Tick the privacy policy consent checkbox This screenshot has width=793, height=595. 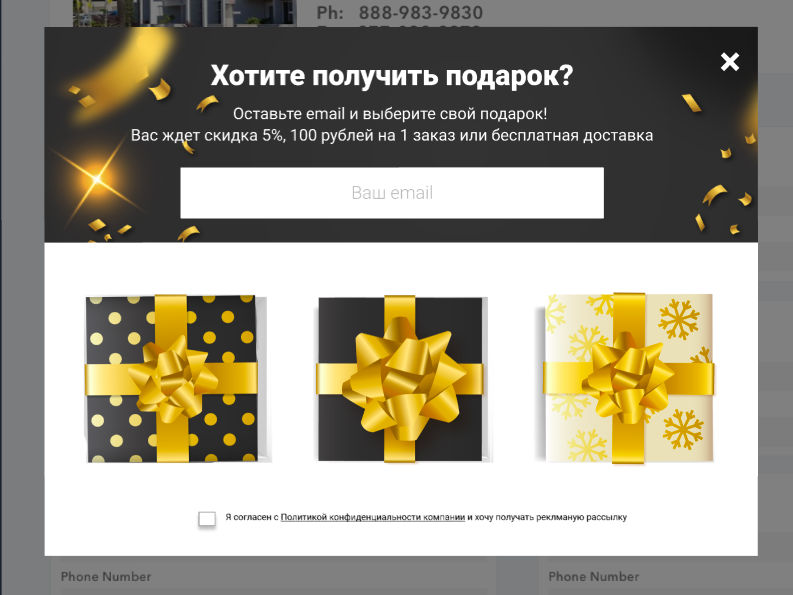pos(207,518)
